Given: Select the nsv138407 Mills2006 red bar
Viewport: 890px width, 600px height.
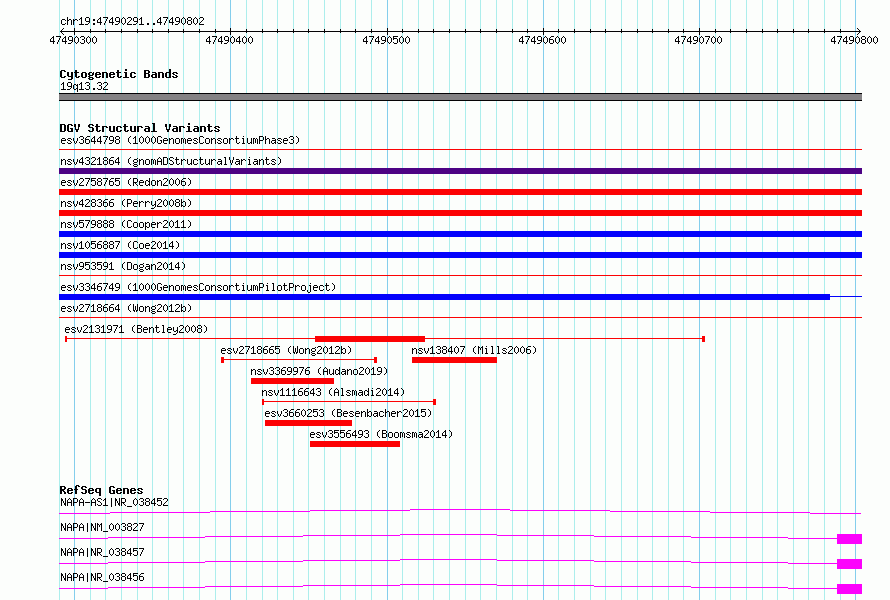Looking at the screenshot, I should pos(455,360).
